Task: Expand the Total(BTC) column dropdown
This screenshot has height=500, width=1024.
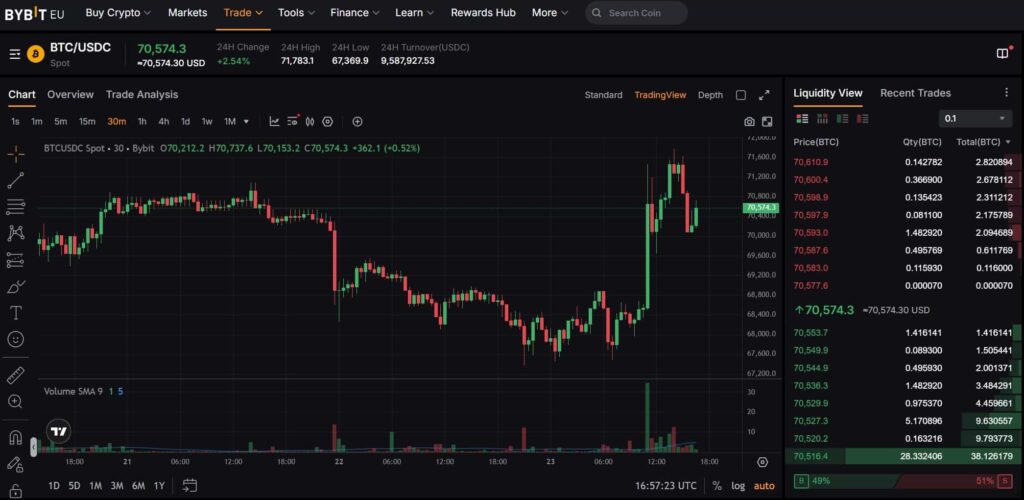Action: pos(1008,142)
